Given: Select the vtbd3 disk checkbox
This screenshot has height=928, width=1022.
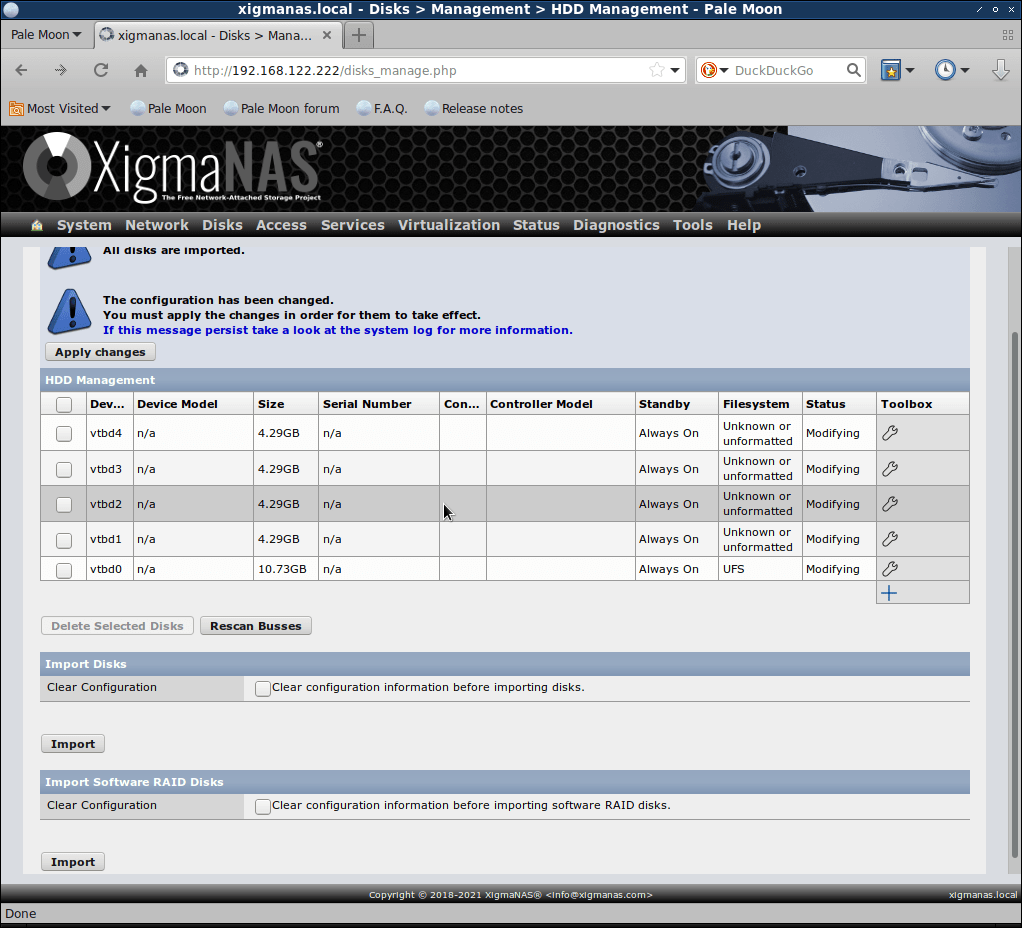Looking at the screenshot, I should pos(64,469).
